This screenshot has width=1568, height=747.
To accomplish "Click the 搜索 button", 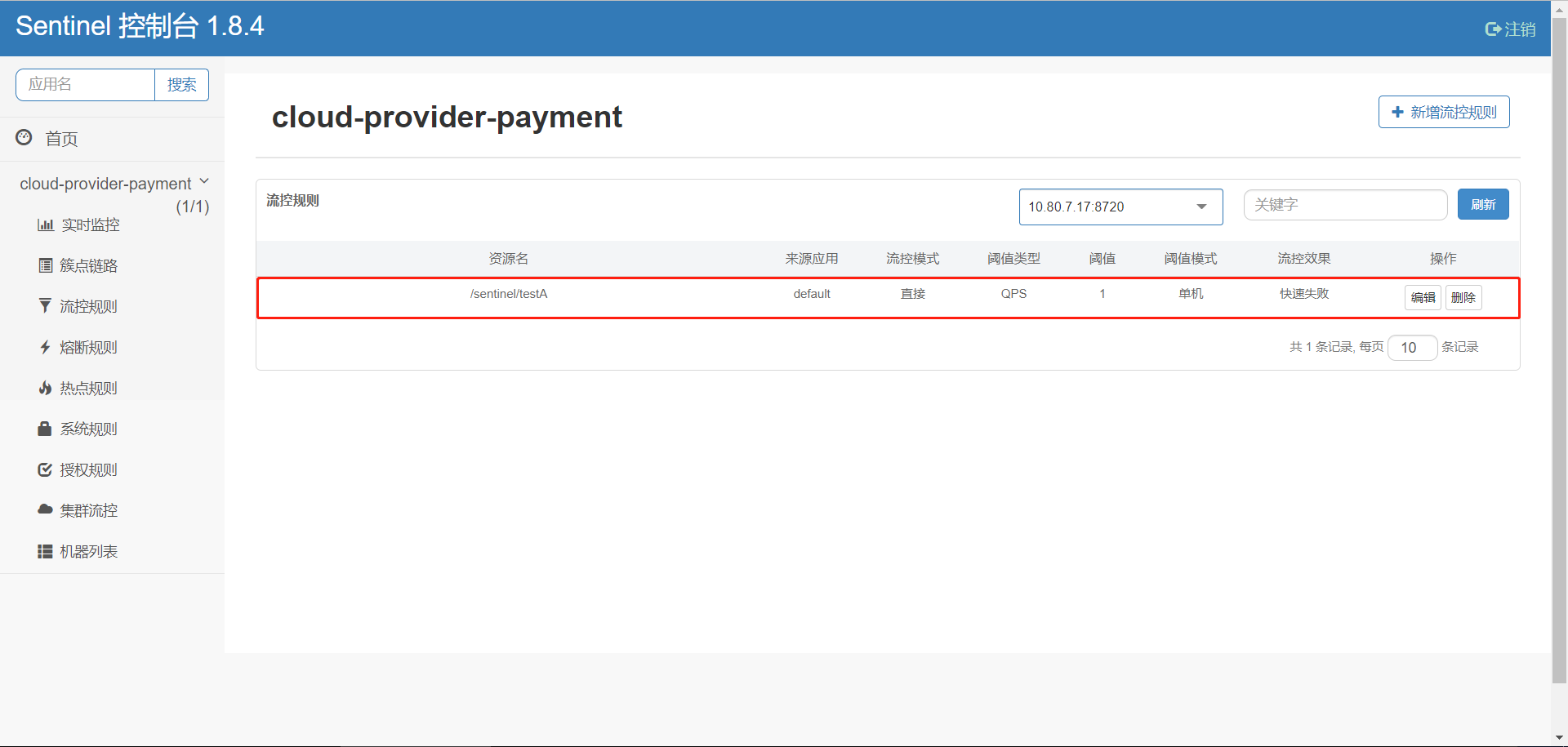I will [181, 85].
